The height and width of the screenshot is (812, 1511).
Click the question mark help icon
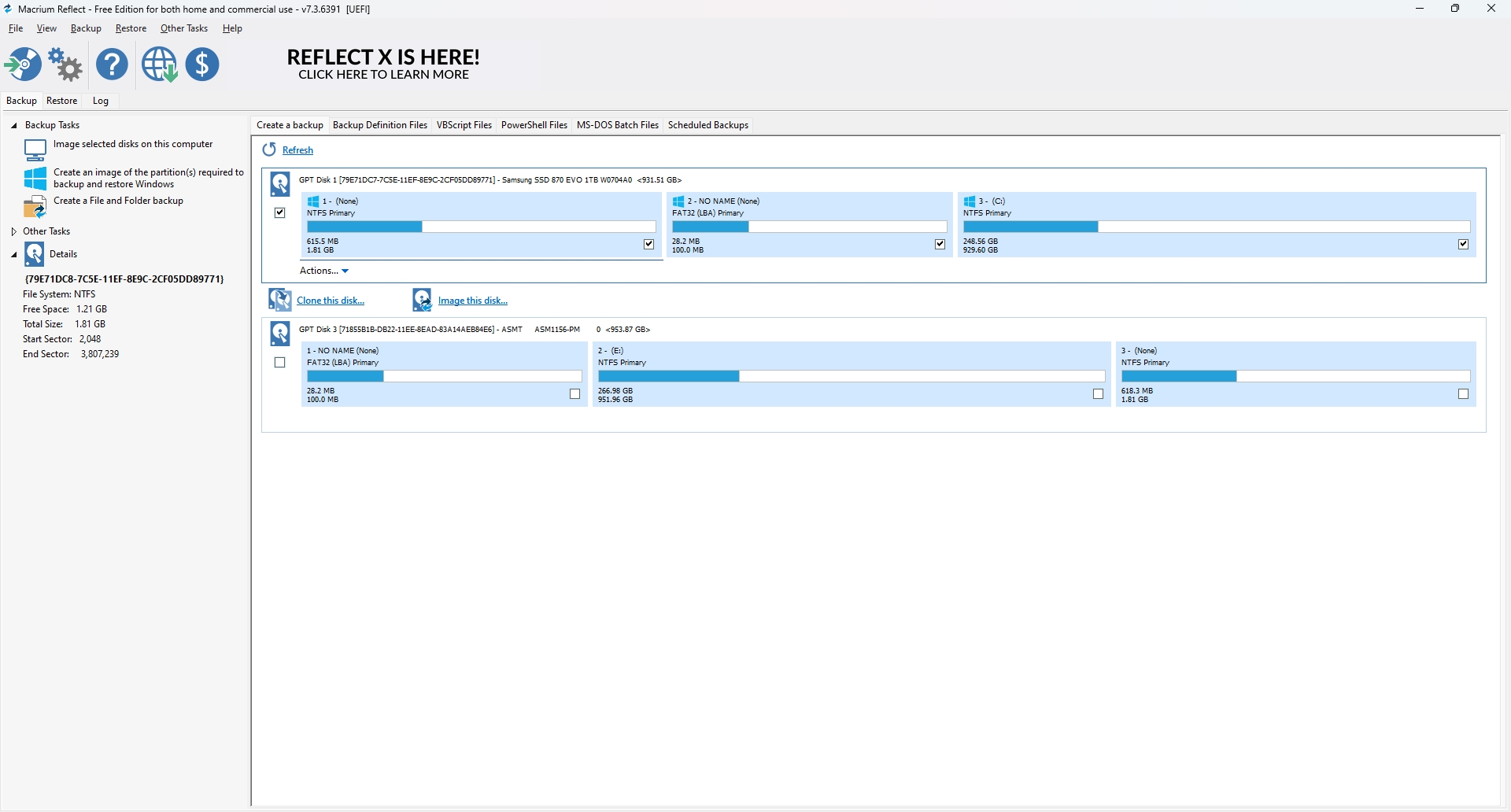point(113,65)
